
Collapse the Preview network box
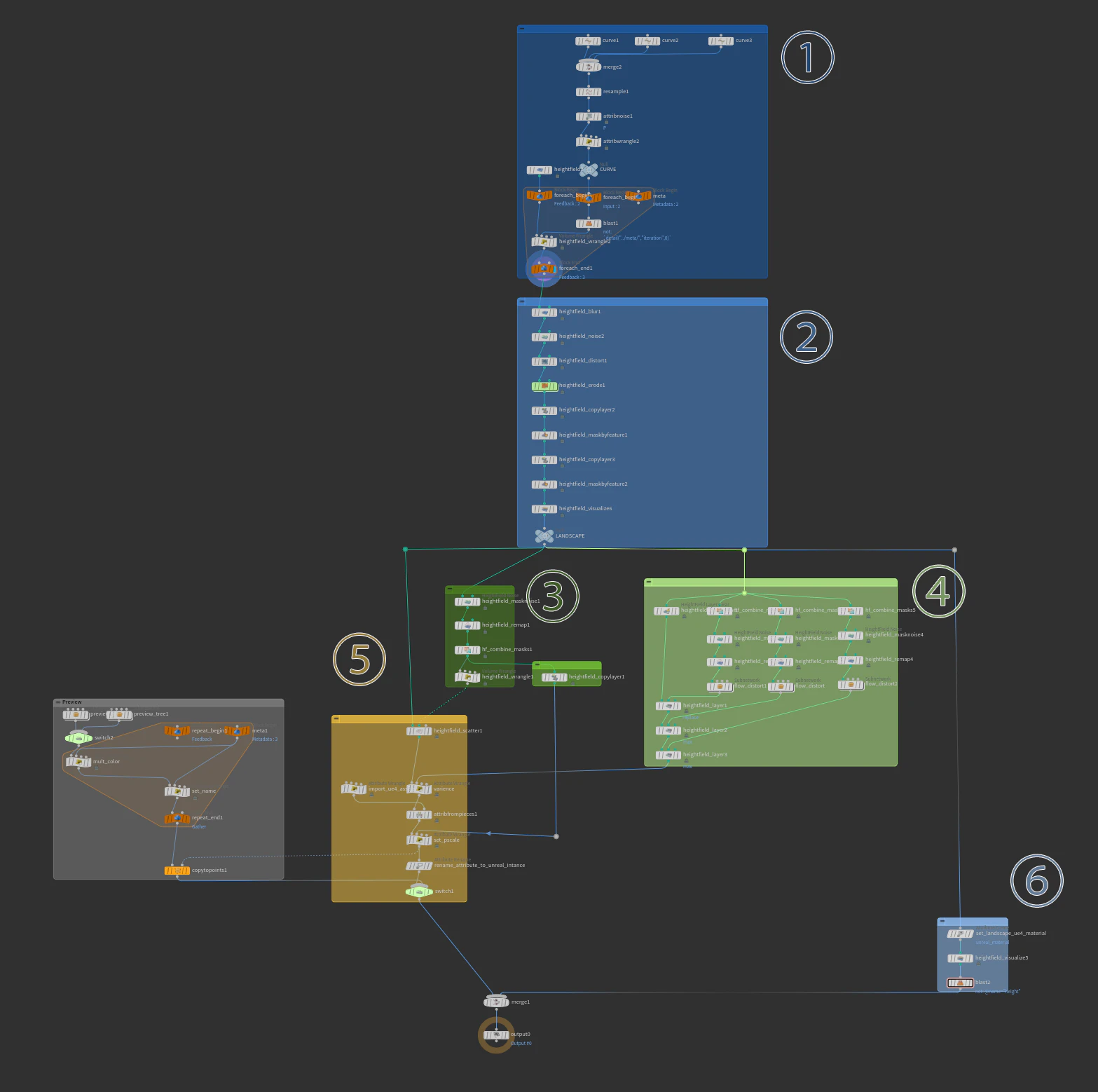[58, 702]
